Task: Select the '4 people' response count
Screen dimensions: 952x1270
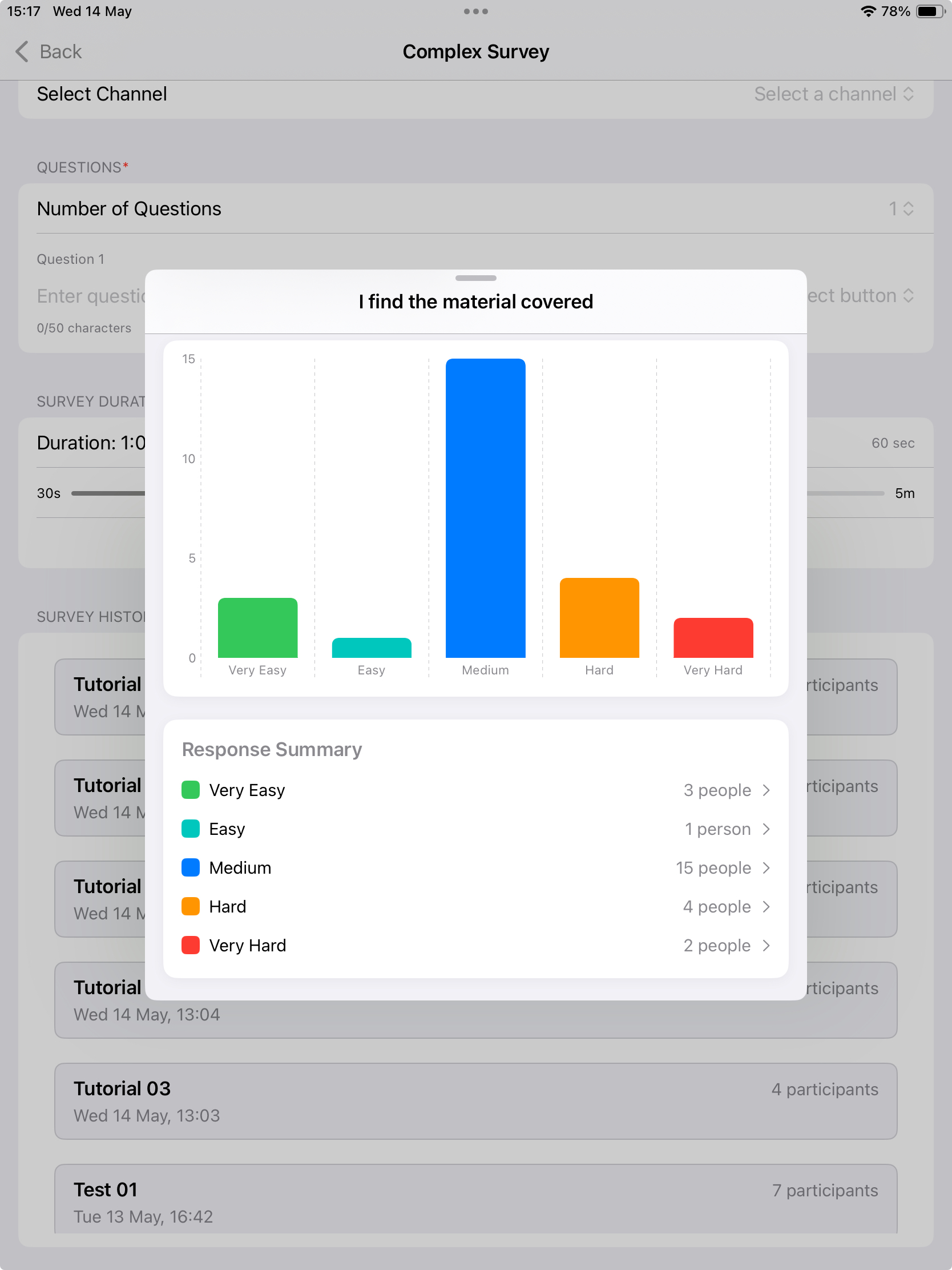Action: point(717,907)
